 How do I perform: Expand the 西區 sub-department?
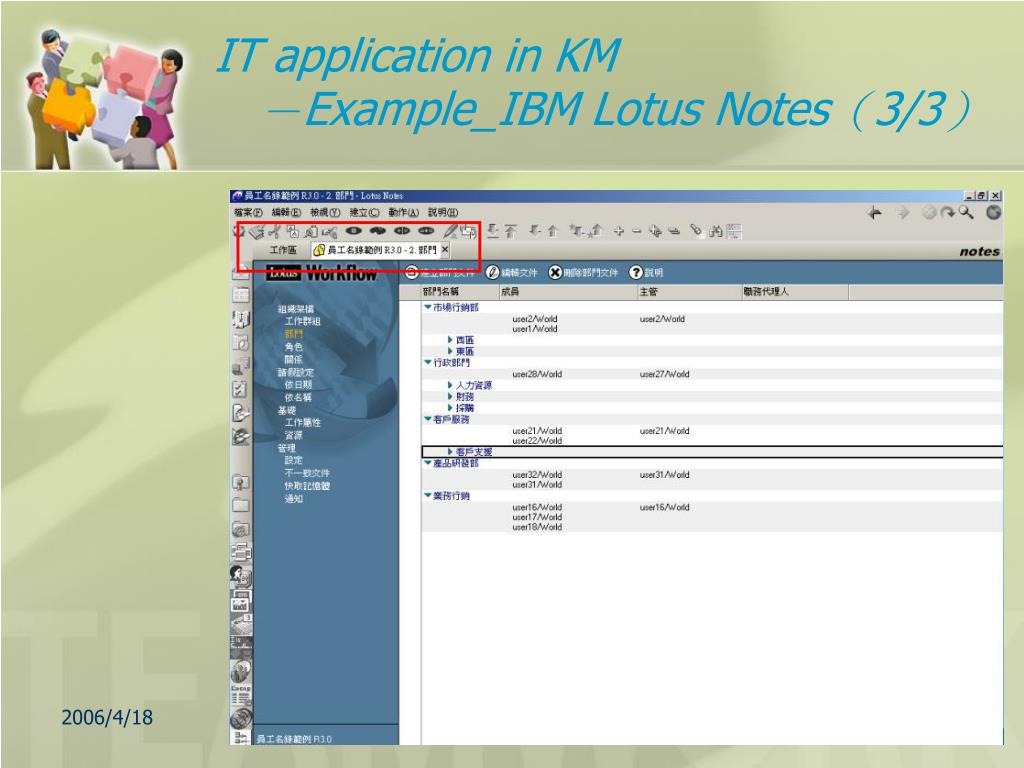coord(450,340)
